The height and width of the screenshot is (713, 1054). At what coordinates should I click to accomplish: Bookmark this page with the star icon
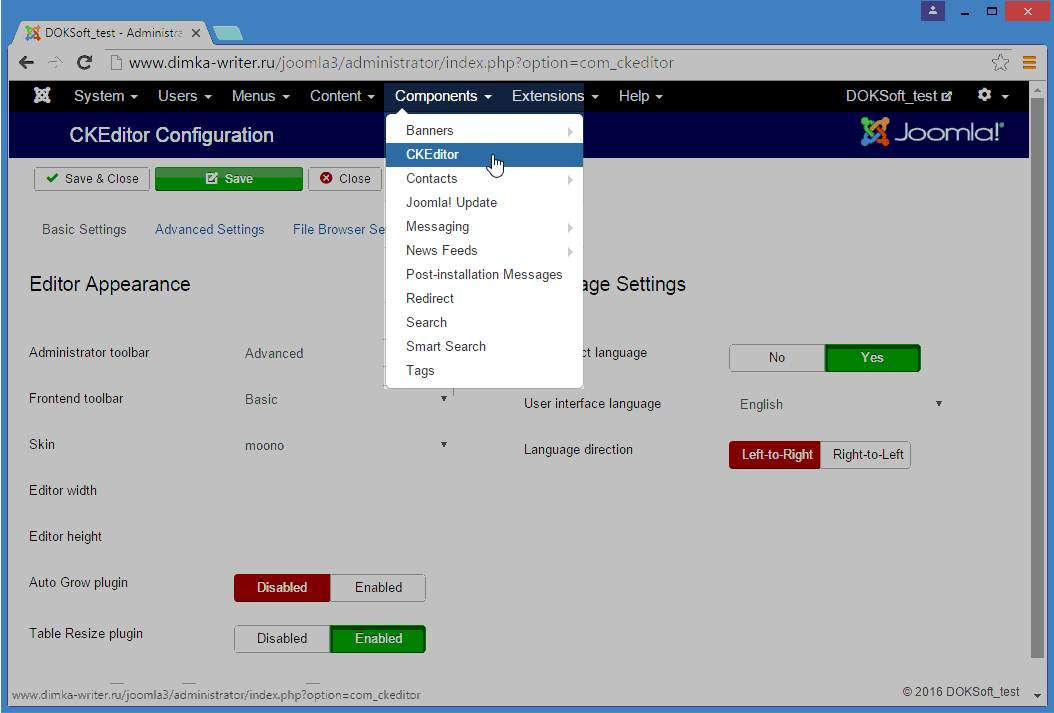(999, 62)
